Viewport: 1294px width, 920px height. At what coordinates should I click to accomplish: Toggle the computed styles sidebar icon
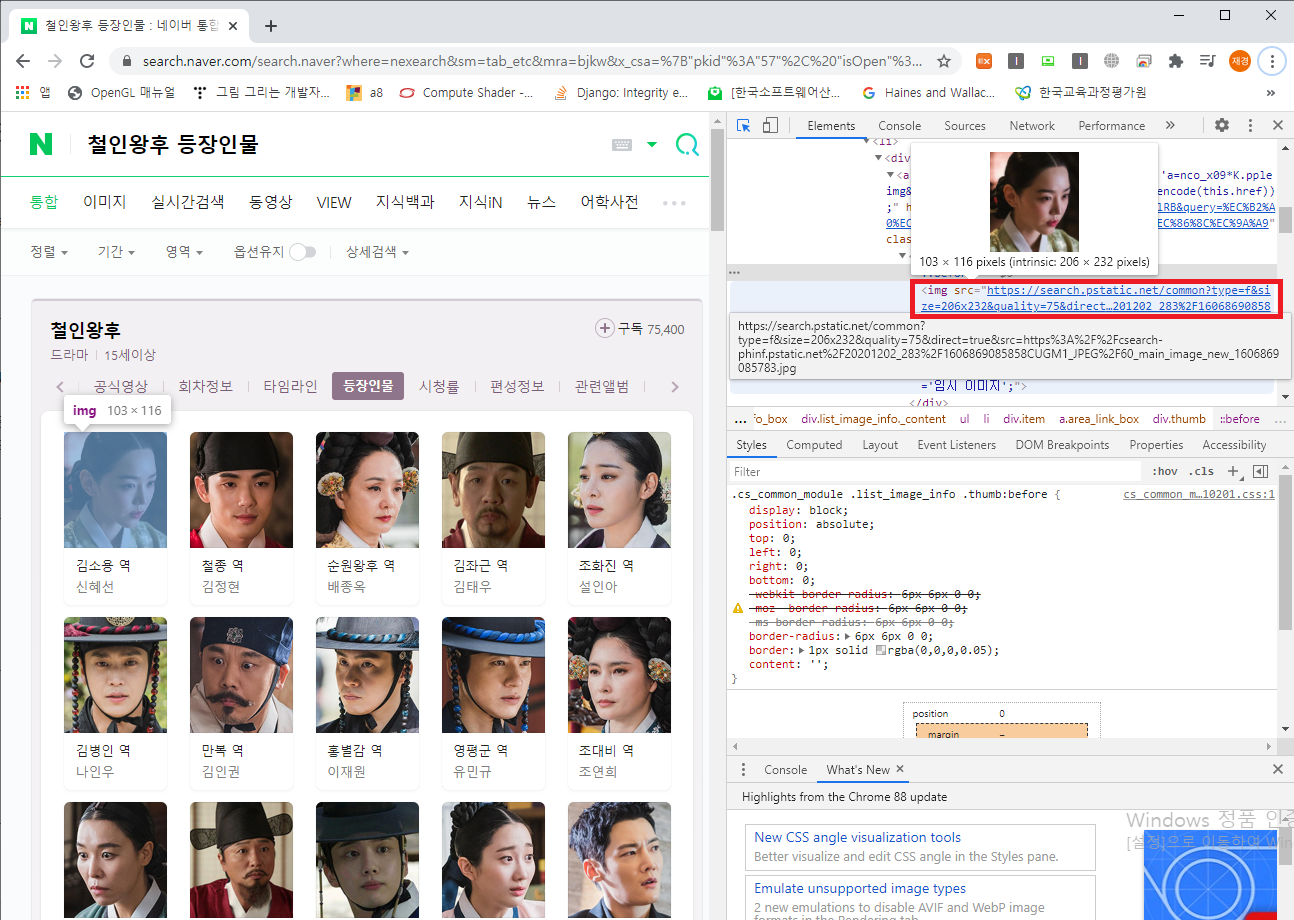coord(1261,471)
